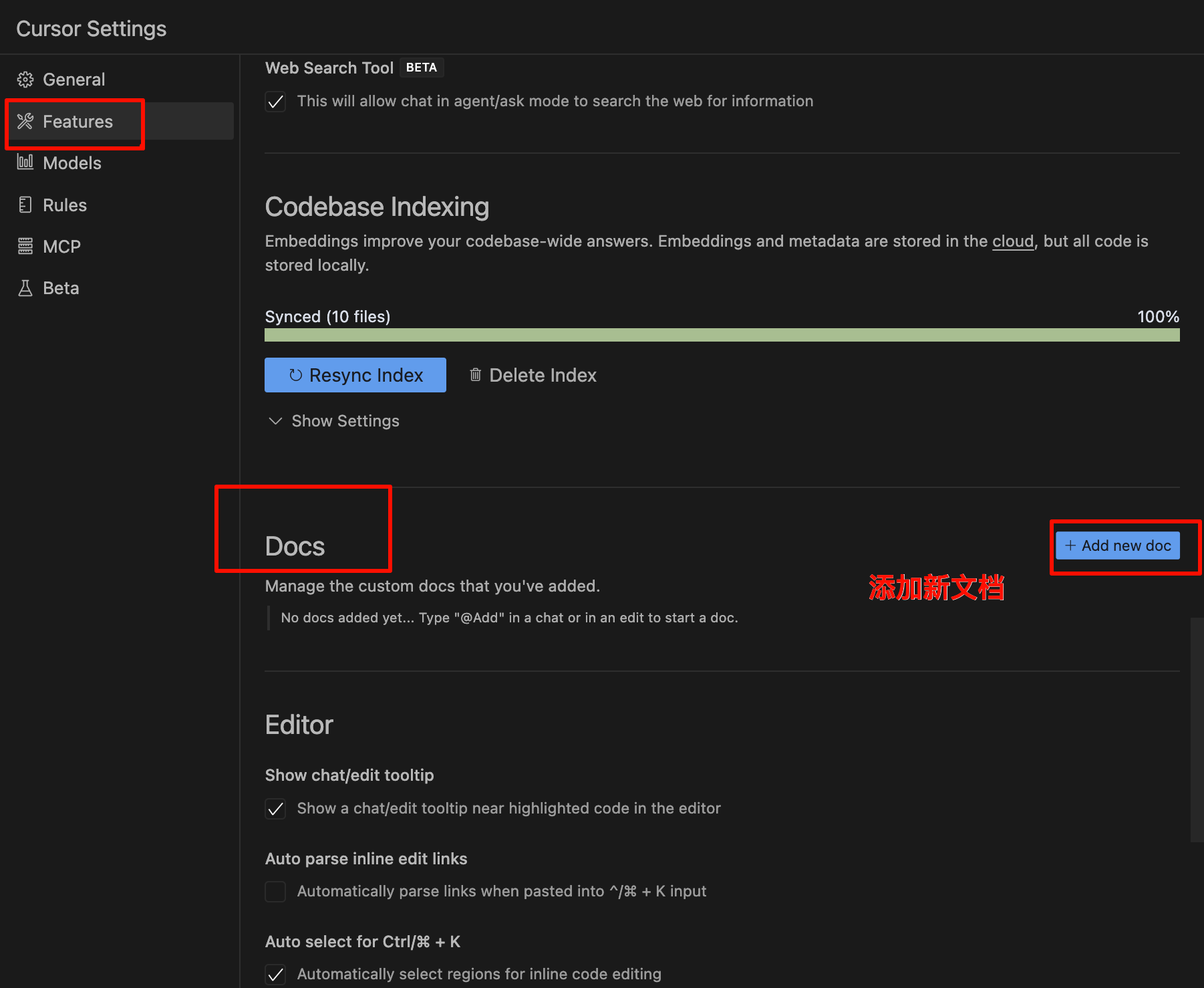1204x988 pixels.
Task: Open the Beta settings tab
Action: [120, 288]
